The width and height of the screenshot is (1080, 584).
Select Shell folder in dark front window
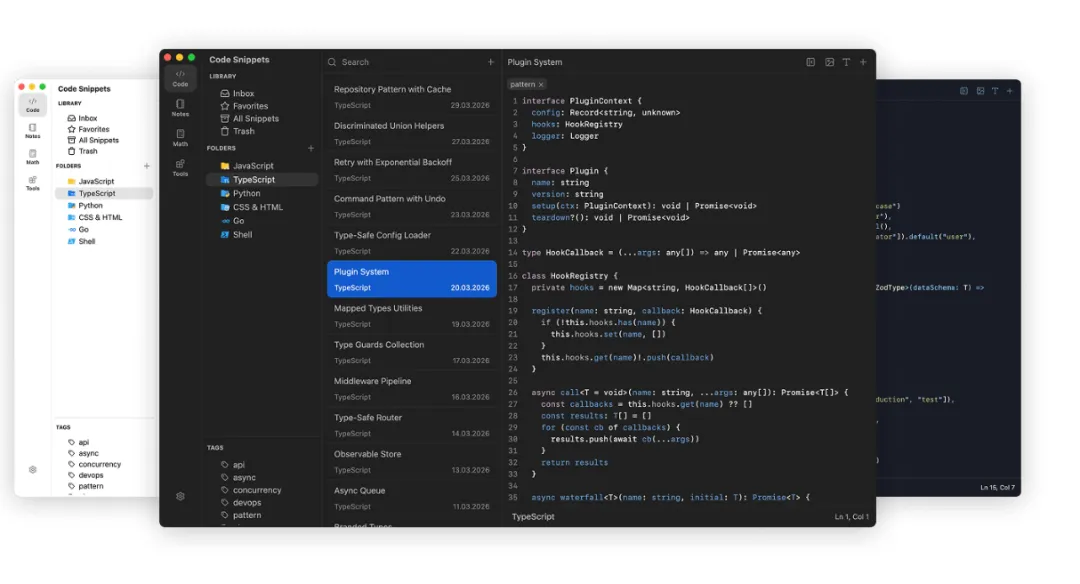click(262, 235)
